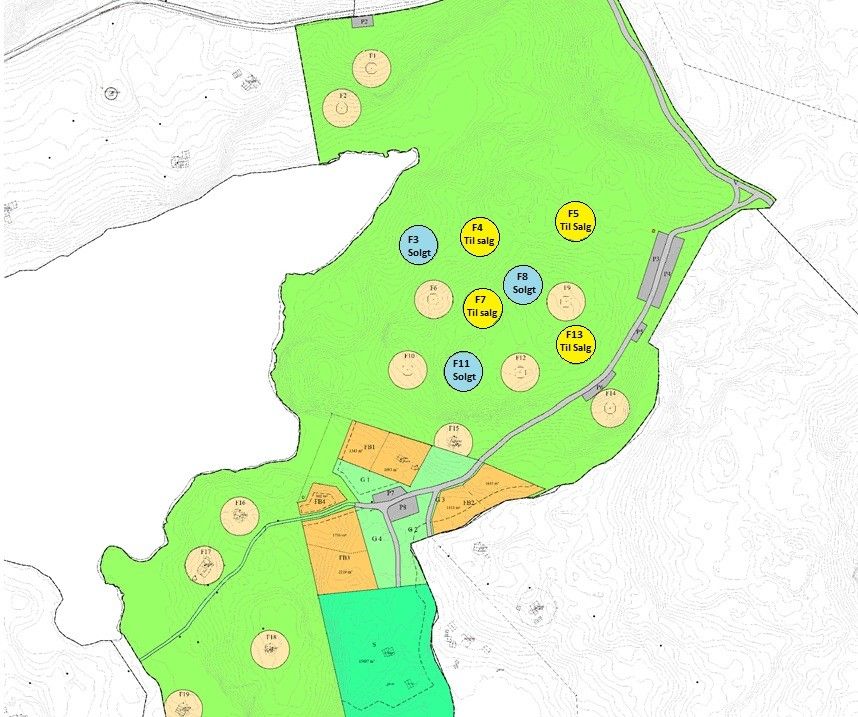Choose the blue F11 Solgt plot circle
The height and width of the screenshot is (717, 858).
[463, 370]
